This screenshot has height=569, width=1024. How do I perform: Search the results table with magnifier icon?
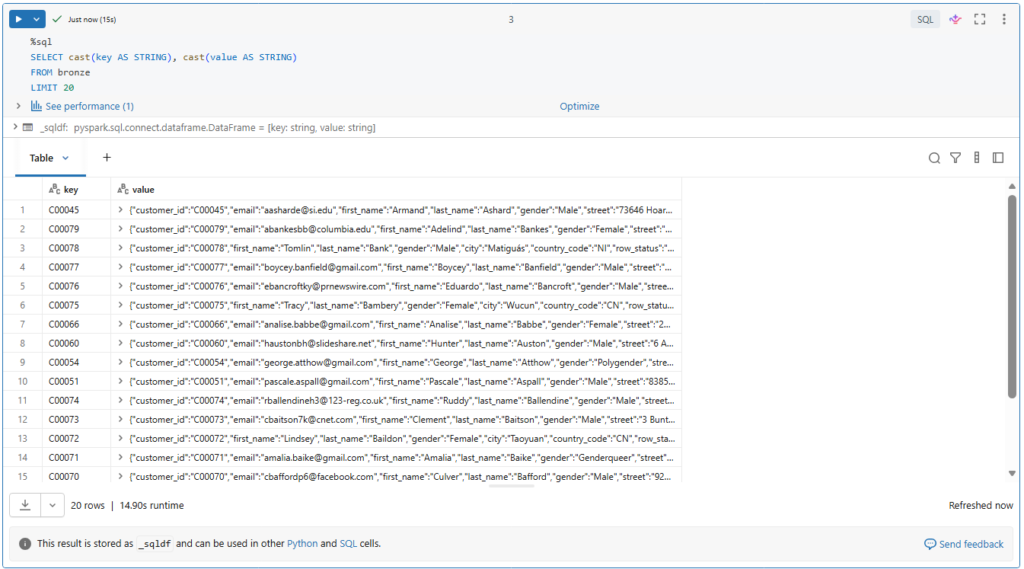coord(934,158)
